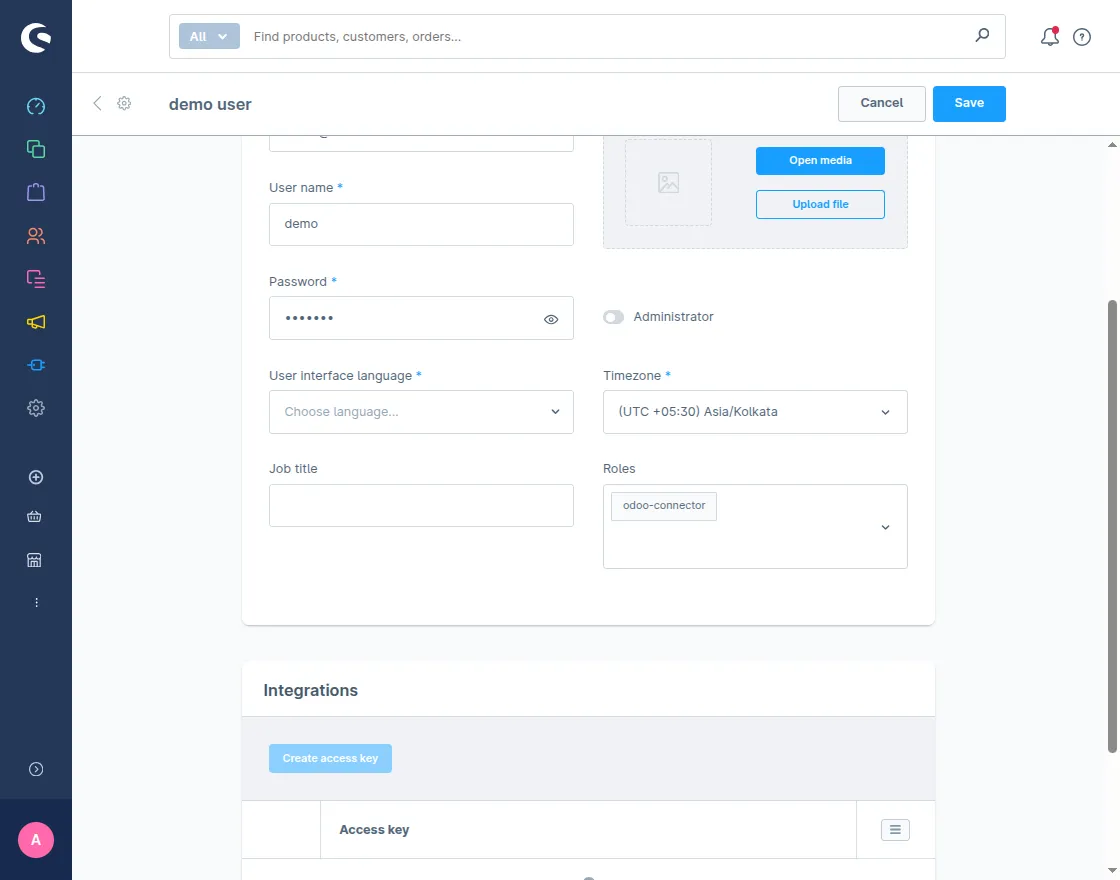Open the Orders shopping bag icon

pyautogui.click(x=36, y=192)
